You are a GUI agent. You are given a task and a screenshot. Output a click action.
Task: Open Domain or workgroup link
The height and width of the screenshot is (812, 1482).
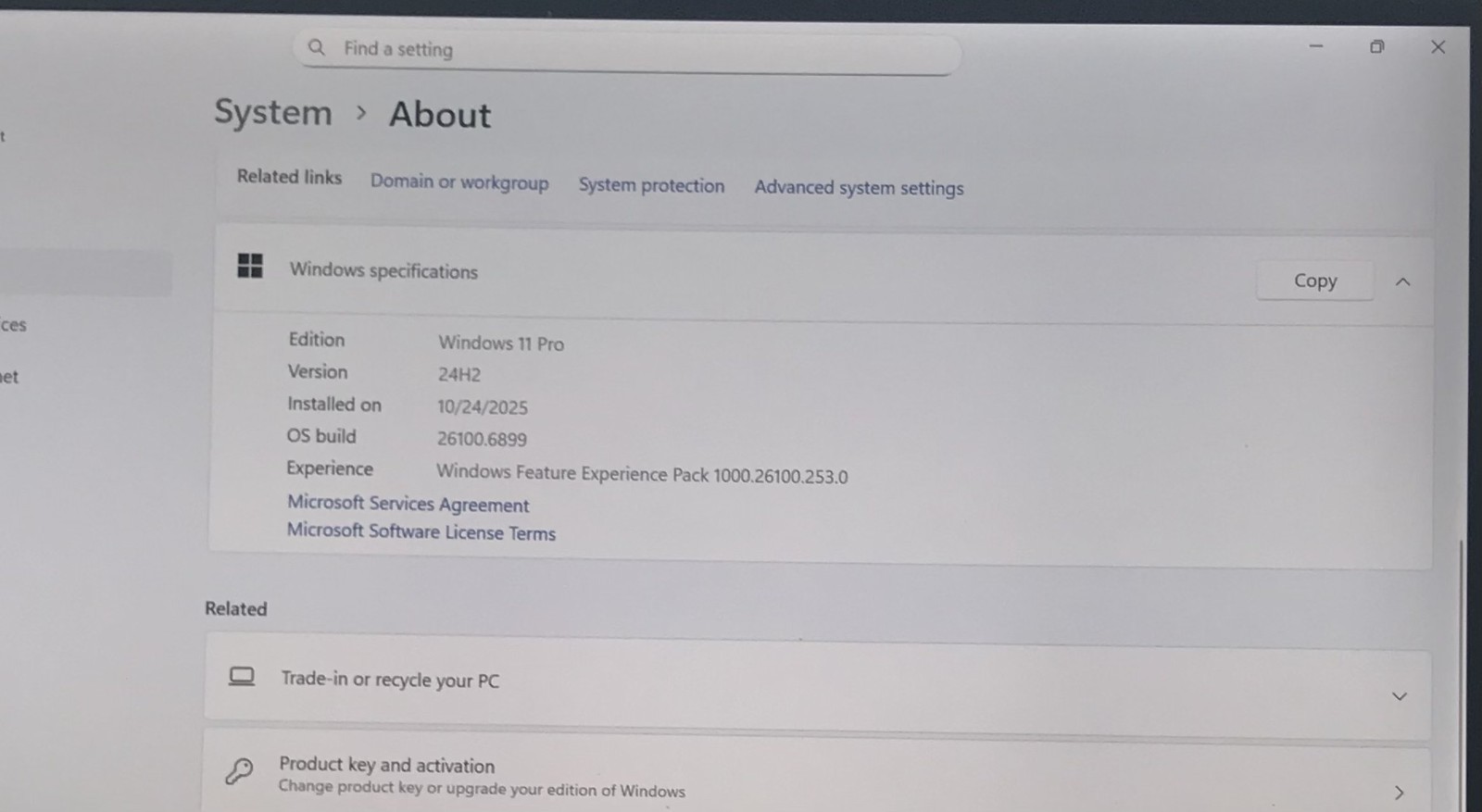click(459, 181)
